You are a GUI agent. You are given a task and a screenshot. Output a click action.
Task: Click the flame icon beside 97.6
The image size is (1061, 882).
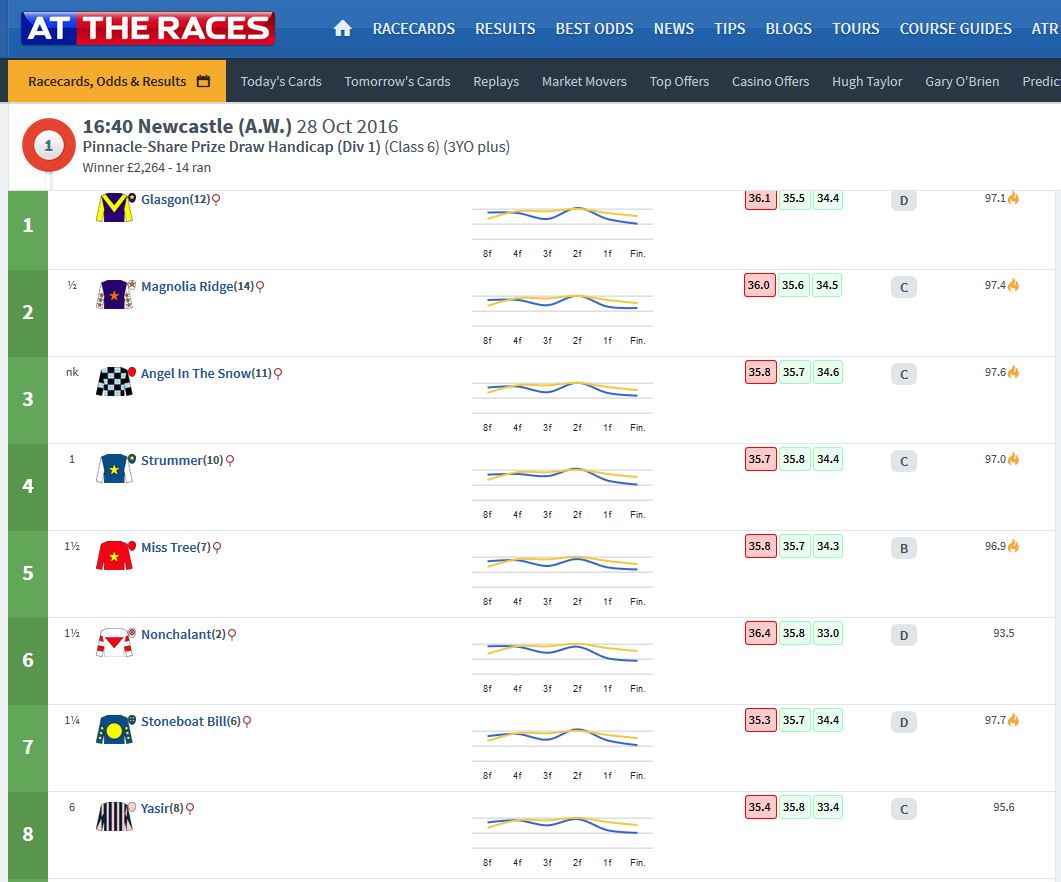(x=1013, y=372)
